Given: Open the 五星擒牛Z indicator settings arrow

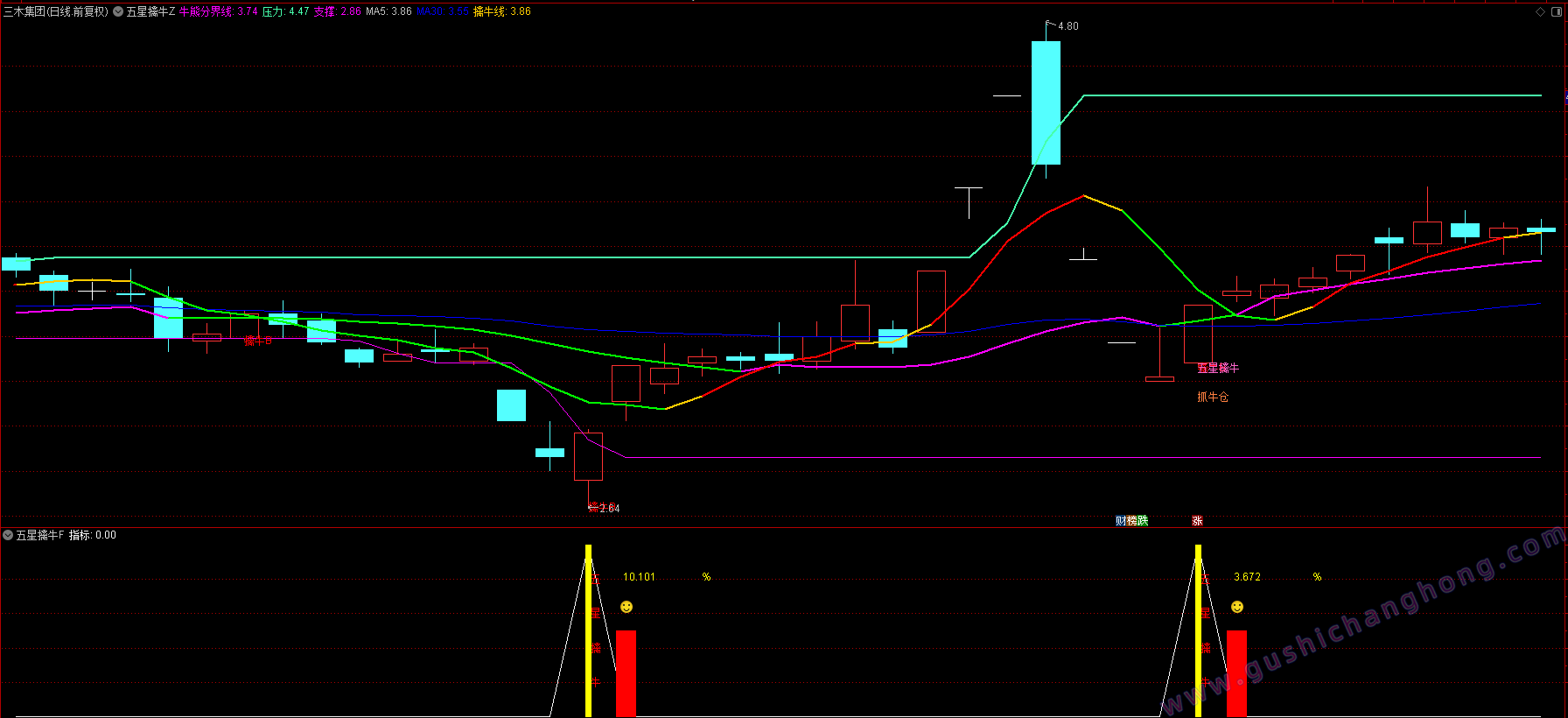Looking at the screenshot, I should [x=118, y=11].
